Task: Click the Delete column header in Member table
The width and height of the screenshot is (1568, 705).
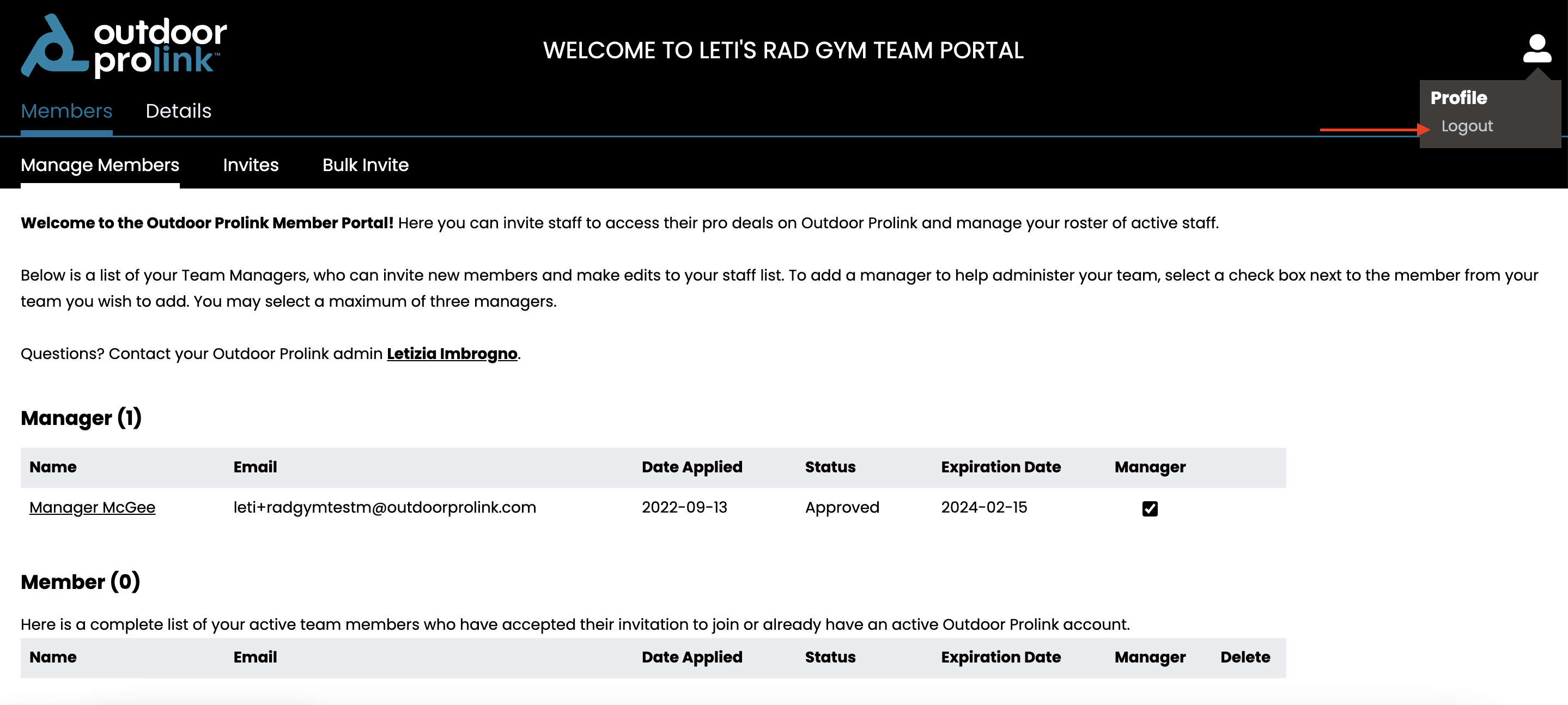Action: (x=1245, y=657)
